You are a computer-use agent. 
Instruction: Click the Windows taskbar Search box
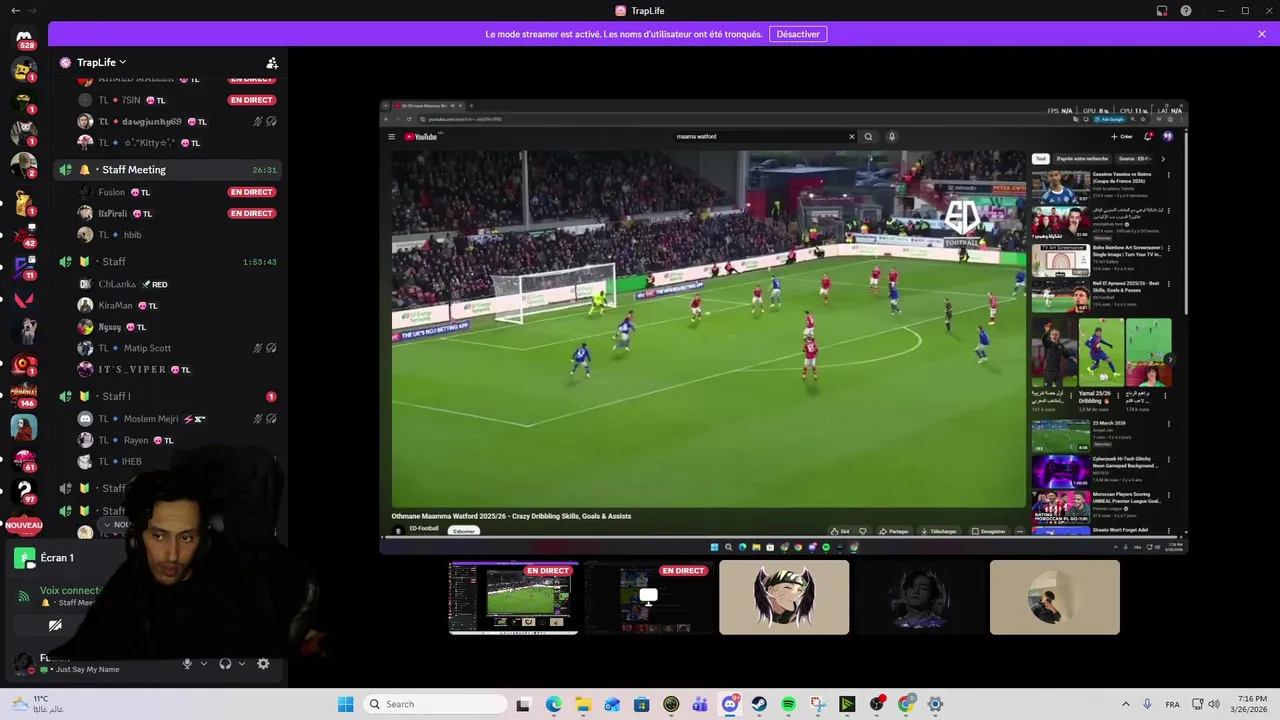[x=434, y=704]
